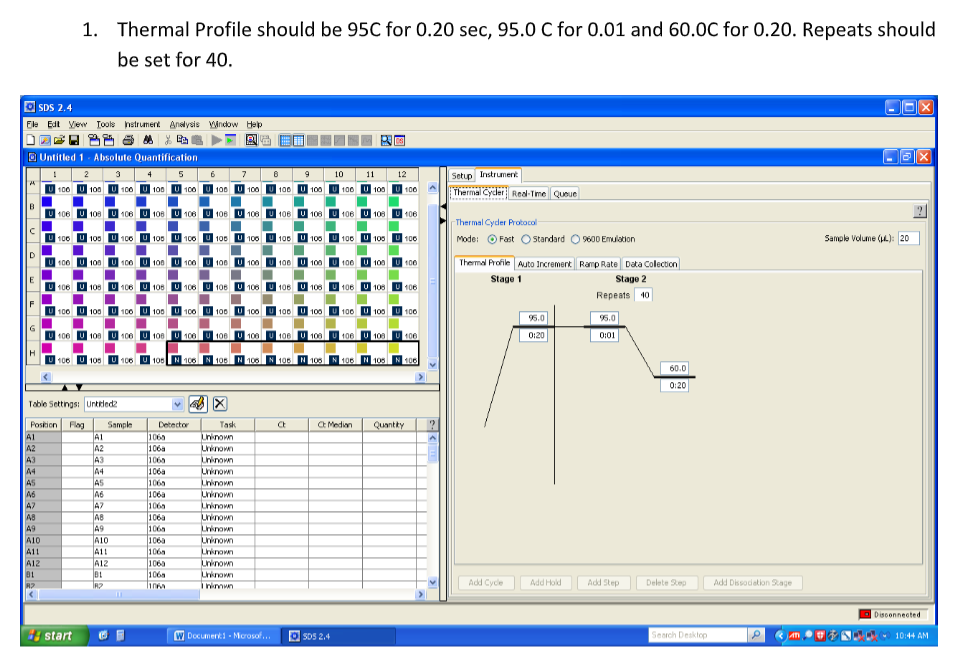
Task: Click the Save floppy disk icon
Action: coord(73,141)
